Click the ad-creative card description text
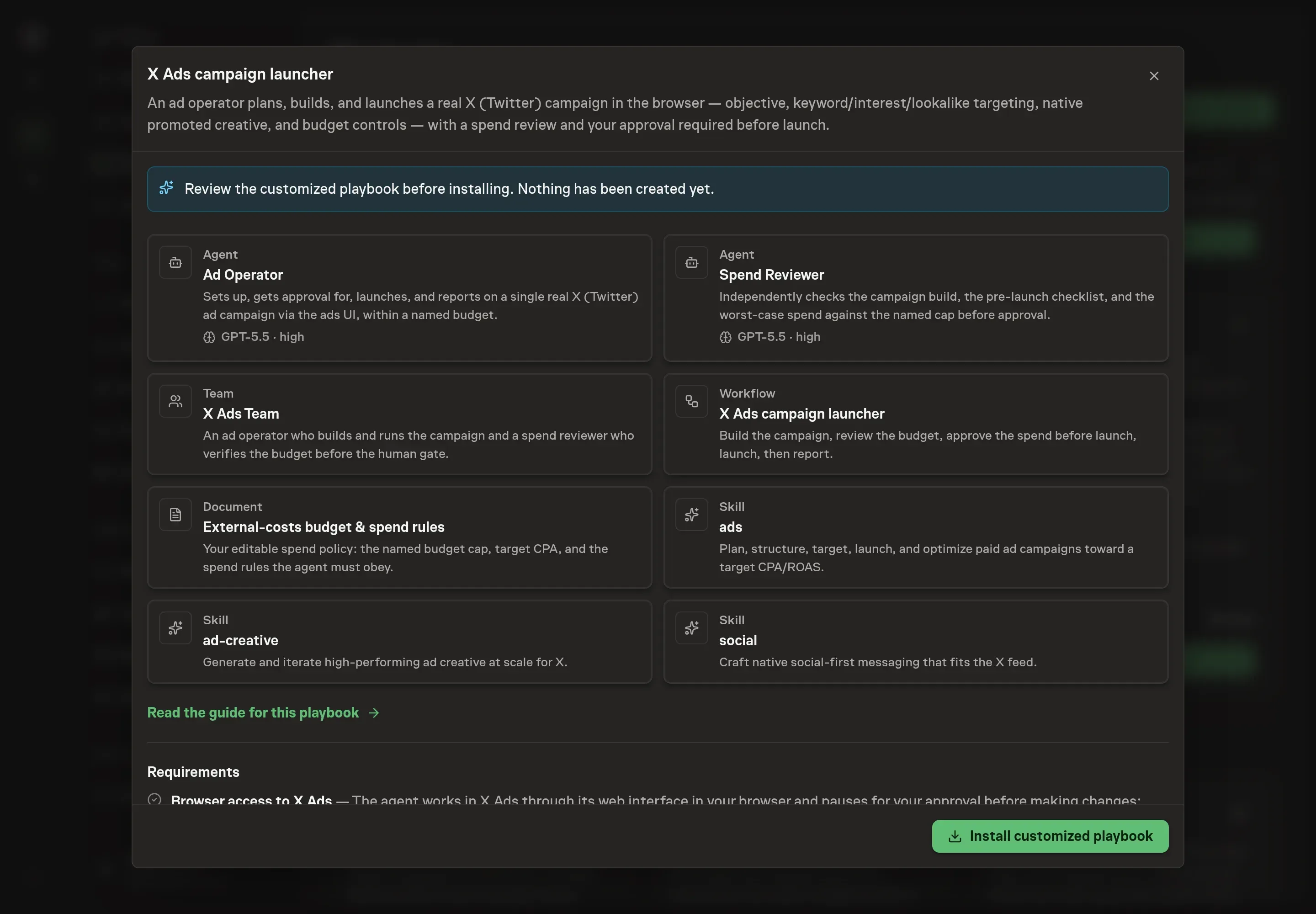1316x914 pixels. click(x=385, y=662)
